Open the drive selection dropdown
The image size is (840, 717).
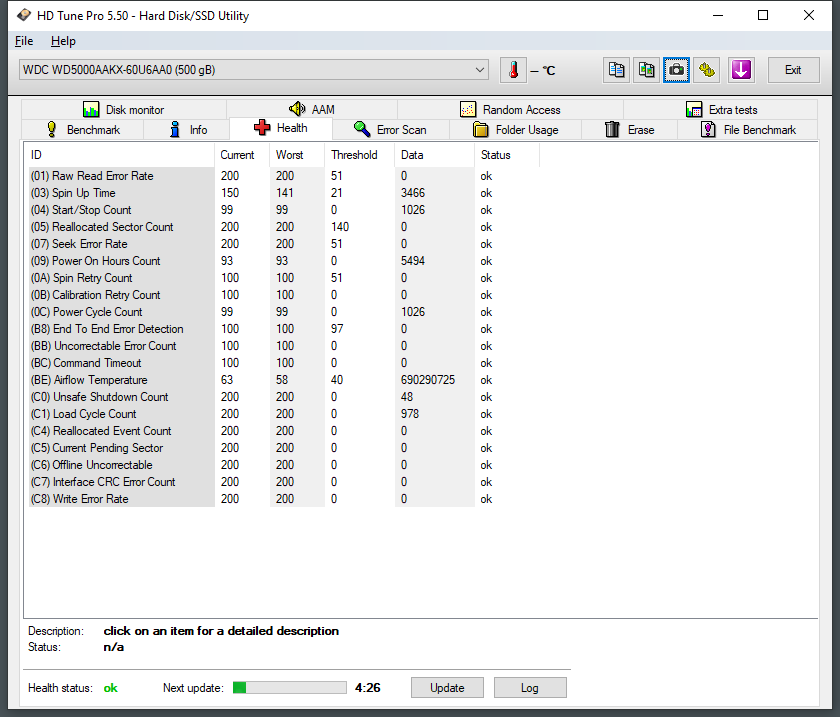[480, 70]
